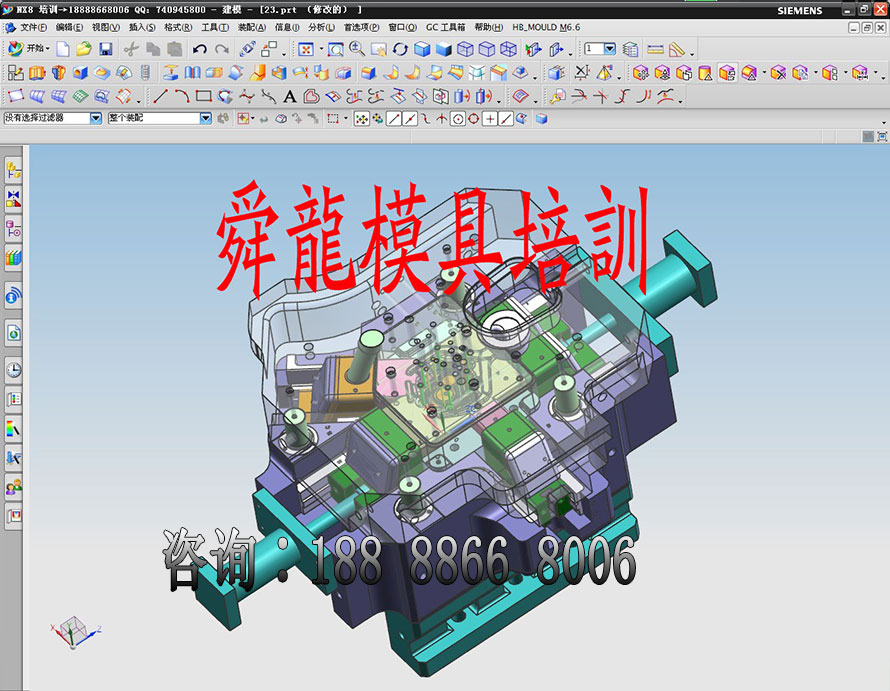
Task: Open the 整个装配 selection scope dropdown
Action: tap(205, 118)
